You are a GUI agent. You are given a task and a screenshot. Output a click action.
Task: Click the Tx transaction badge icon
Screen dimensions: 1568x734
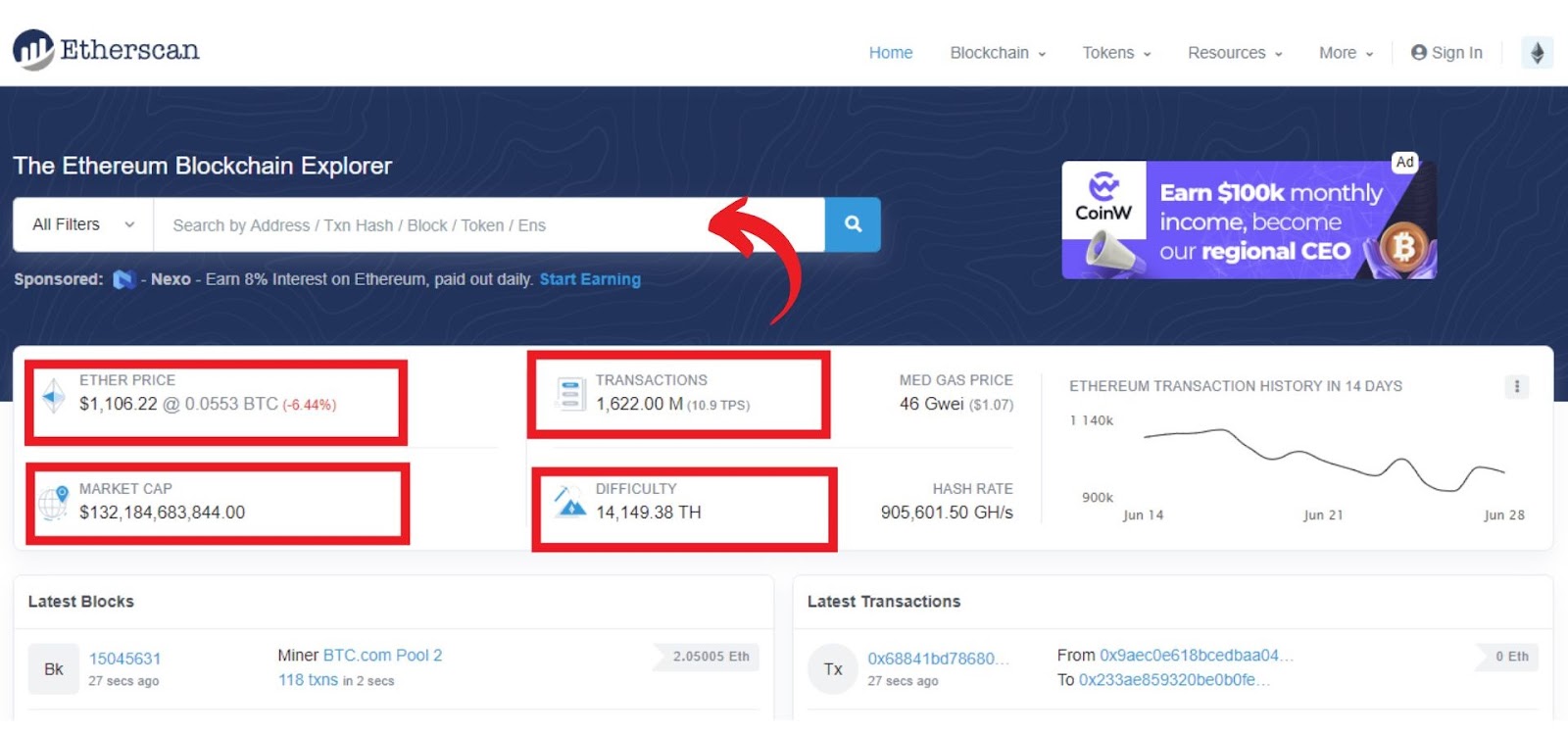point(833,668)
